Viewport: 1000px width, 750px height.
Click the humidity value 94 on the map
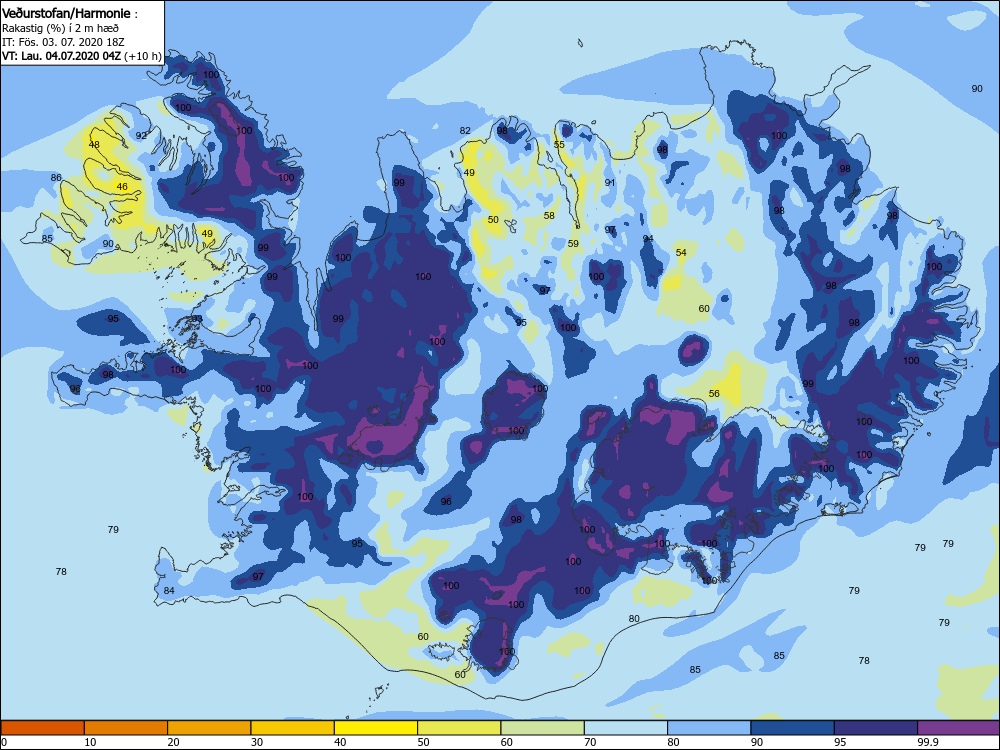(x=648, y=239)
